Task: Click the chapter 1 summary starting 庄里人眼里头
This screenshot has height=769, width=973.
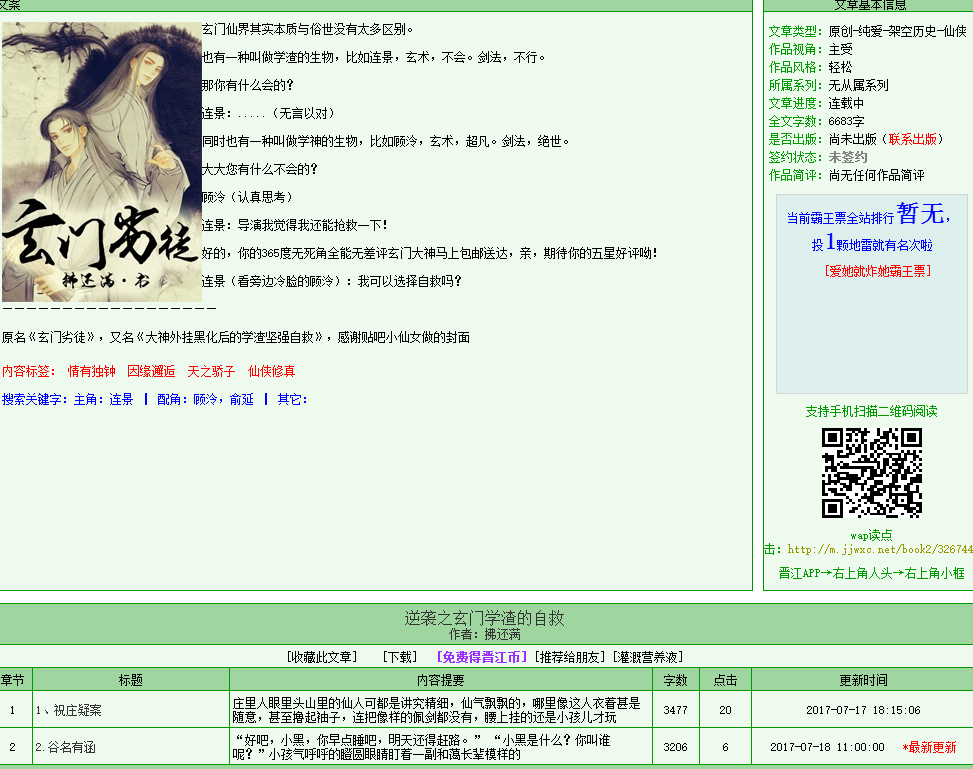Action: [x=436, y=710]
